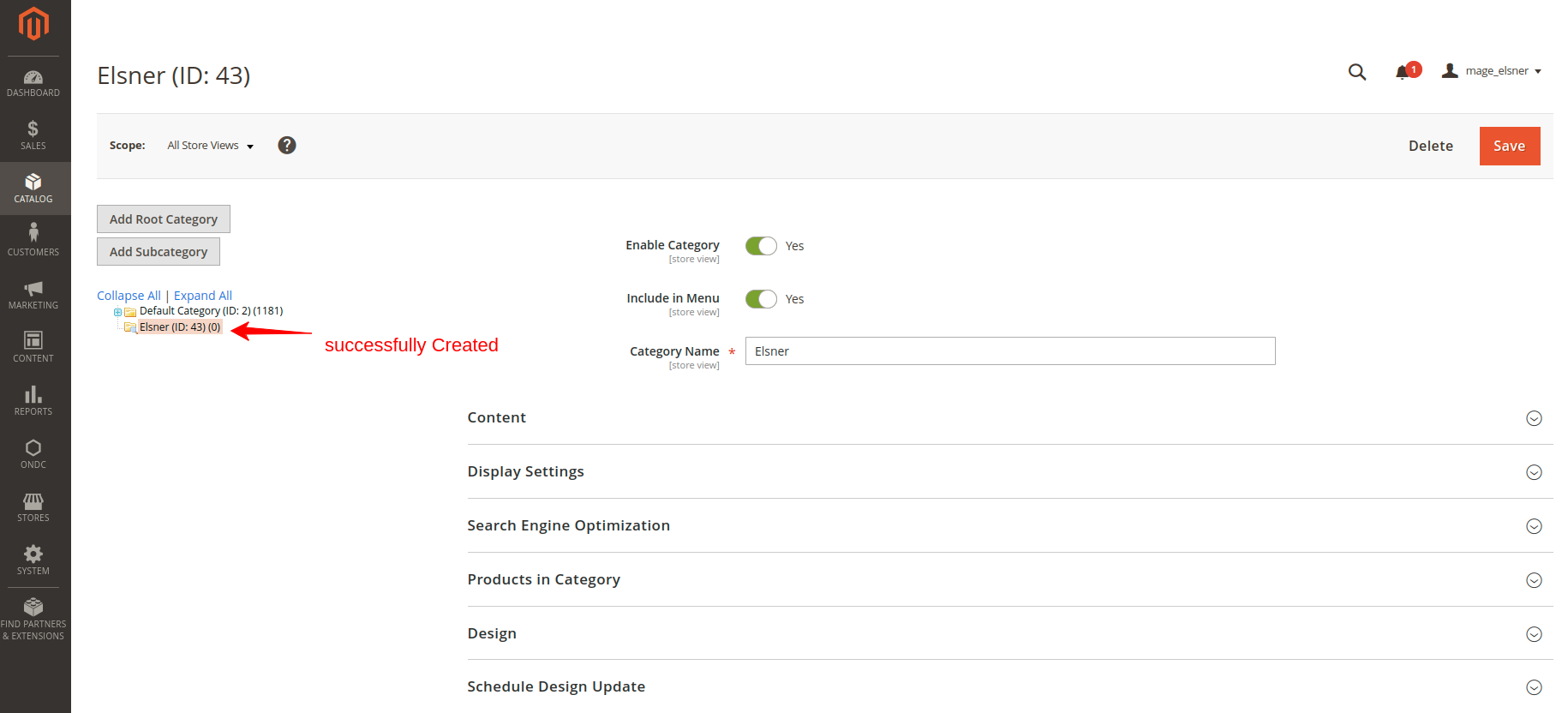Click the search magnifier icon

coord(1357,72)
